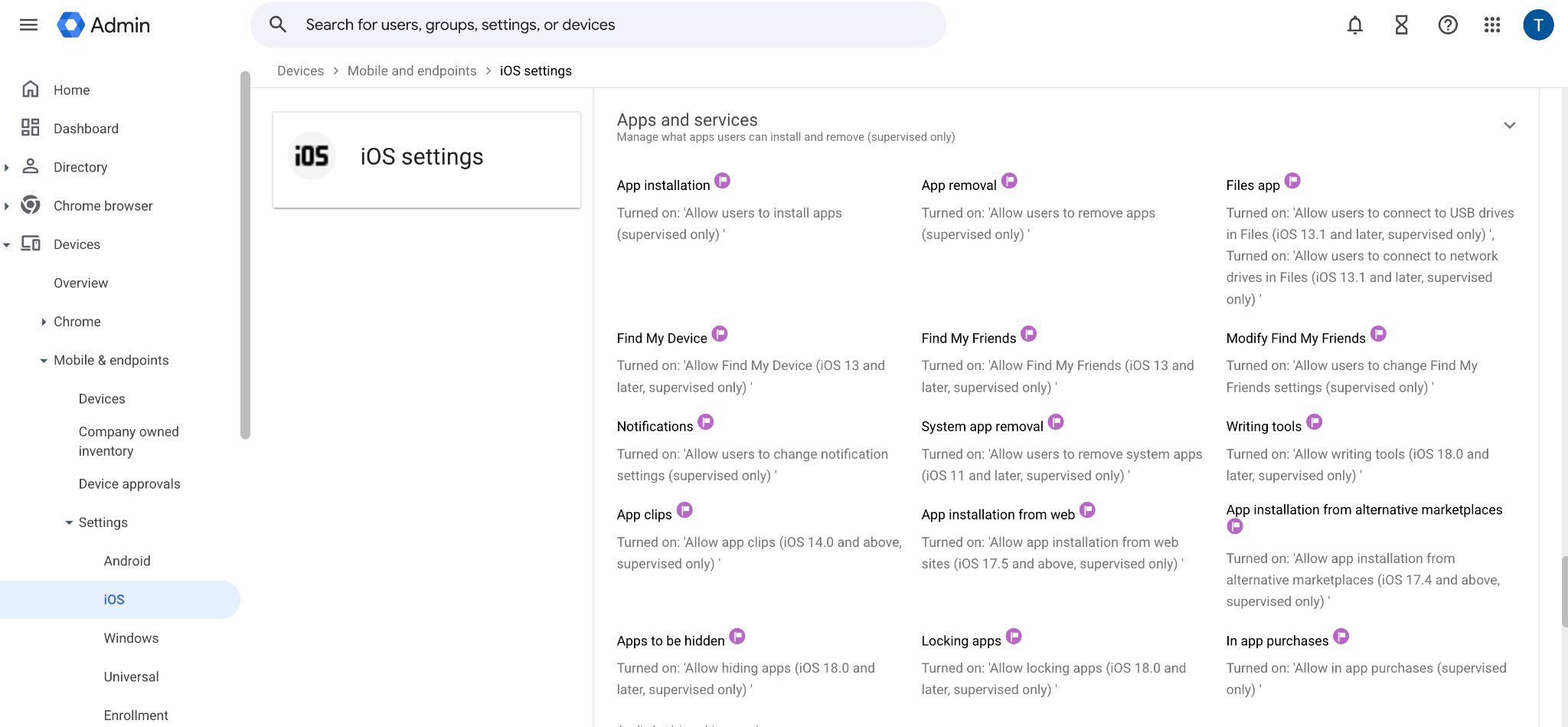Open Dashboard in the sidebar
1568x727 pixels.
coord(86,129)
